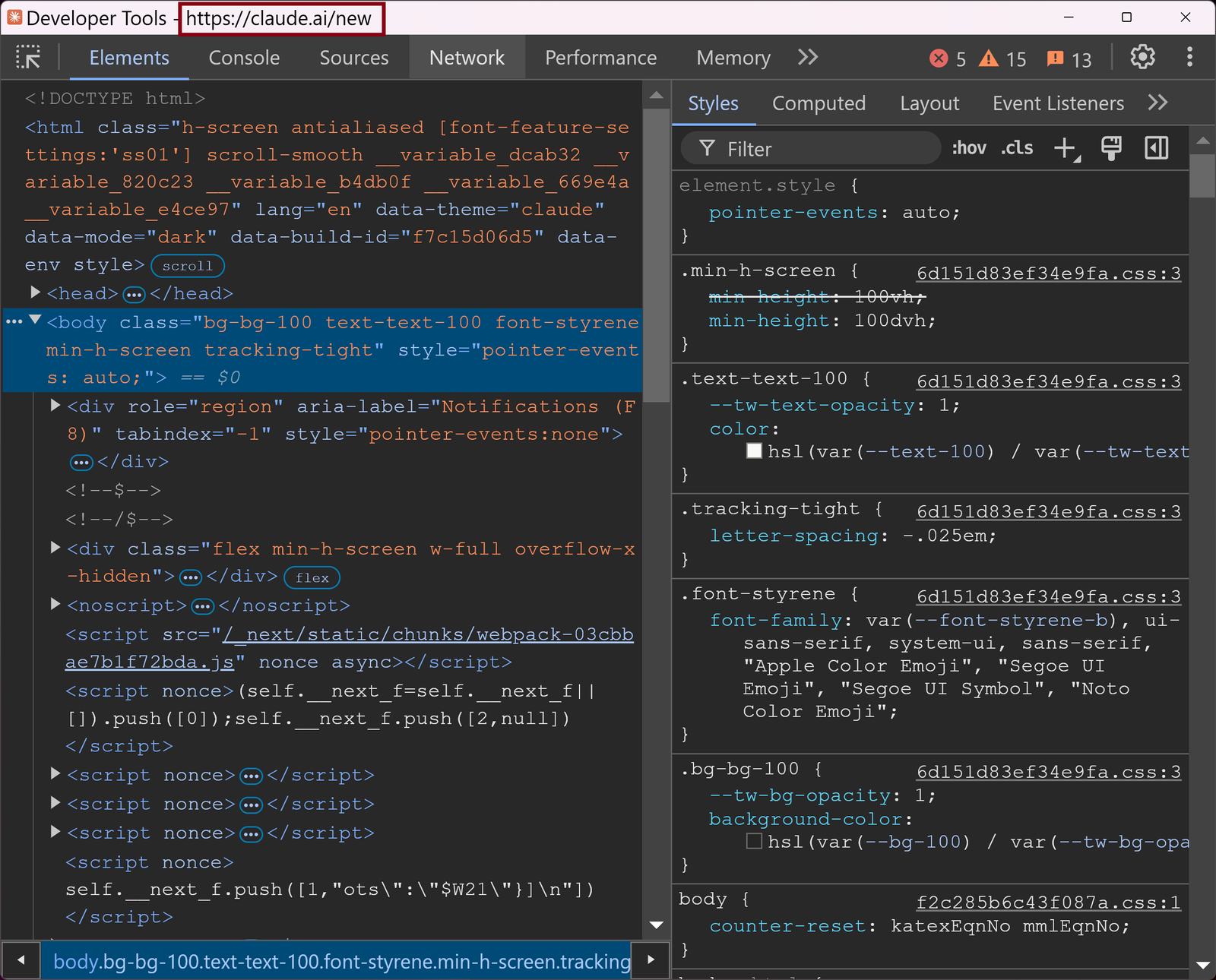The width and height of the screenshot is (1216, 980).
Task: Open the Layout pane tab
Action: click(x=929, y=103)
